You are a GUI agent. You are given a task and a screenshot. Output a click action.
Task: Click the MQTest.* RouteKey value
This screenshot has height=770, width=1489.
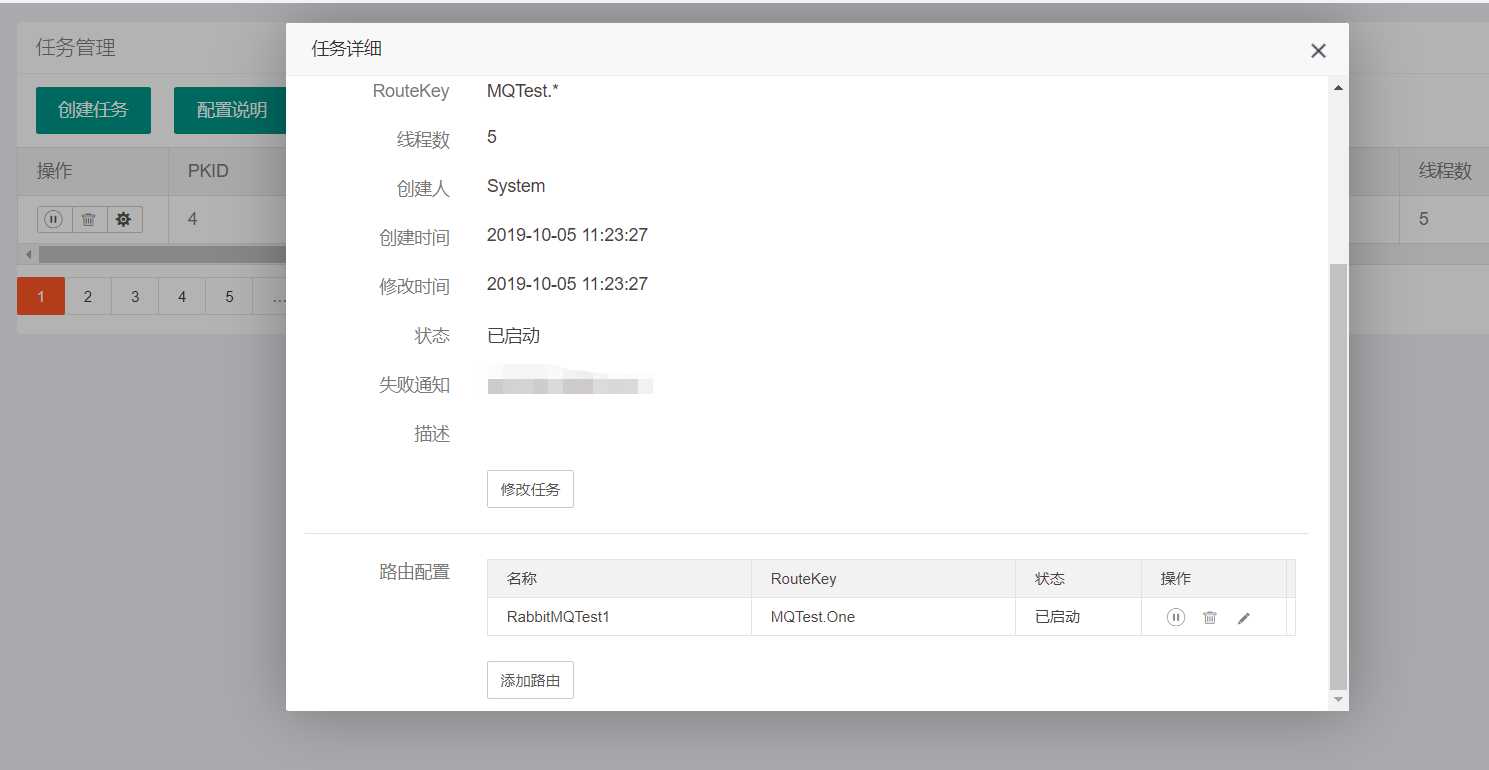[523, 91]
